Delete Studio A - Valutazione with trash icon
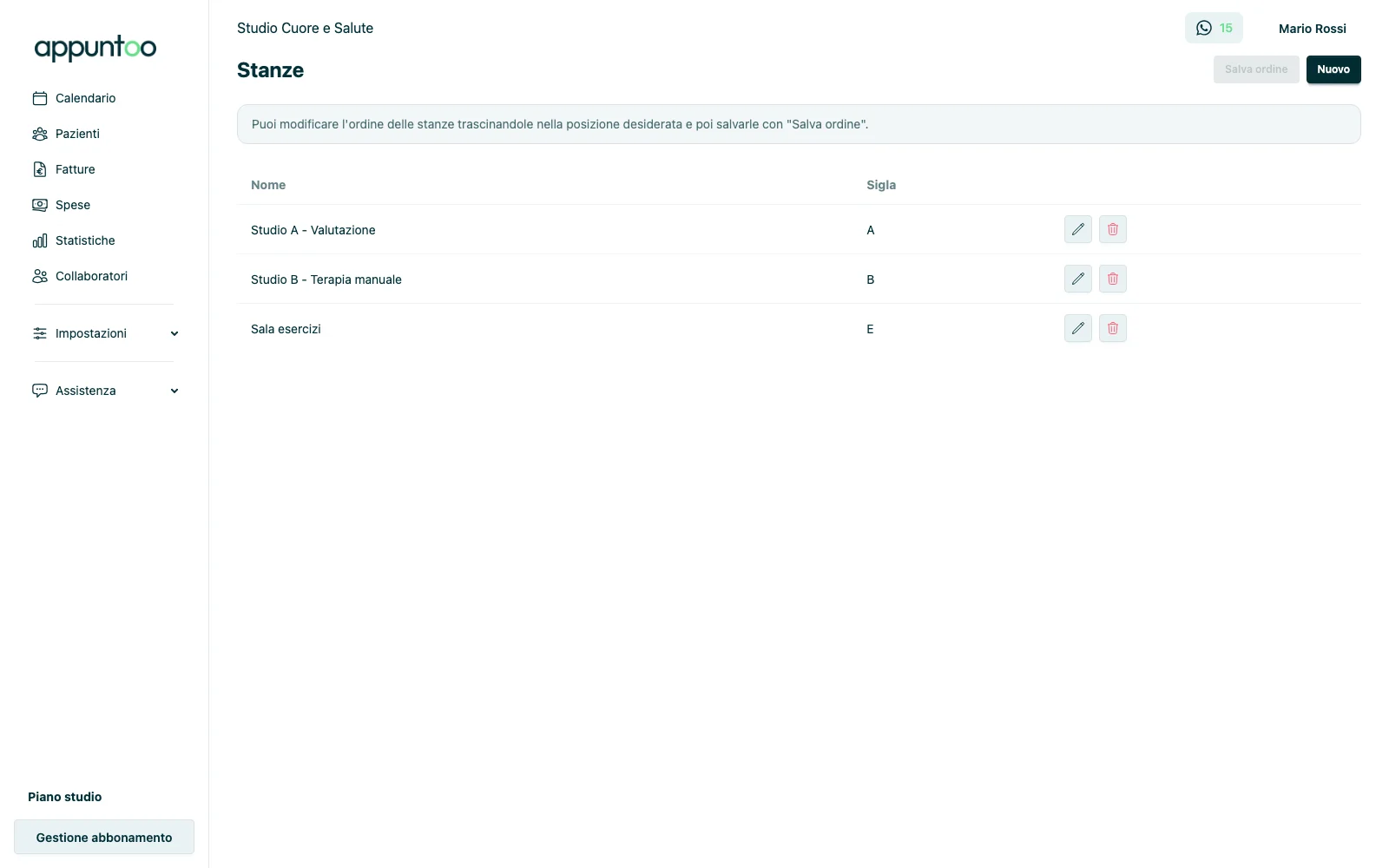1389x868 pixels. tap(1113, 229)
